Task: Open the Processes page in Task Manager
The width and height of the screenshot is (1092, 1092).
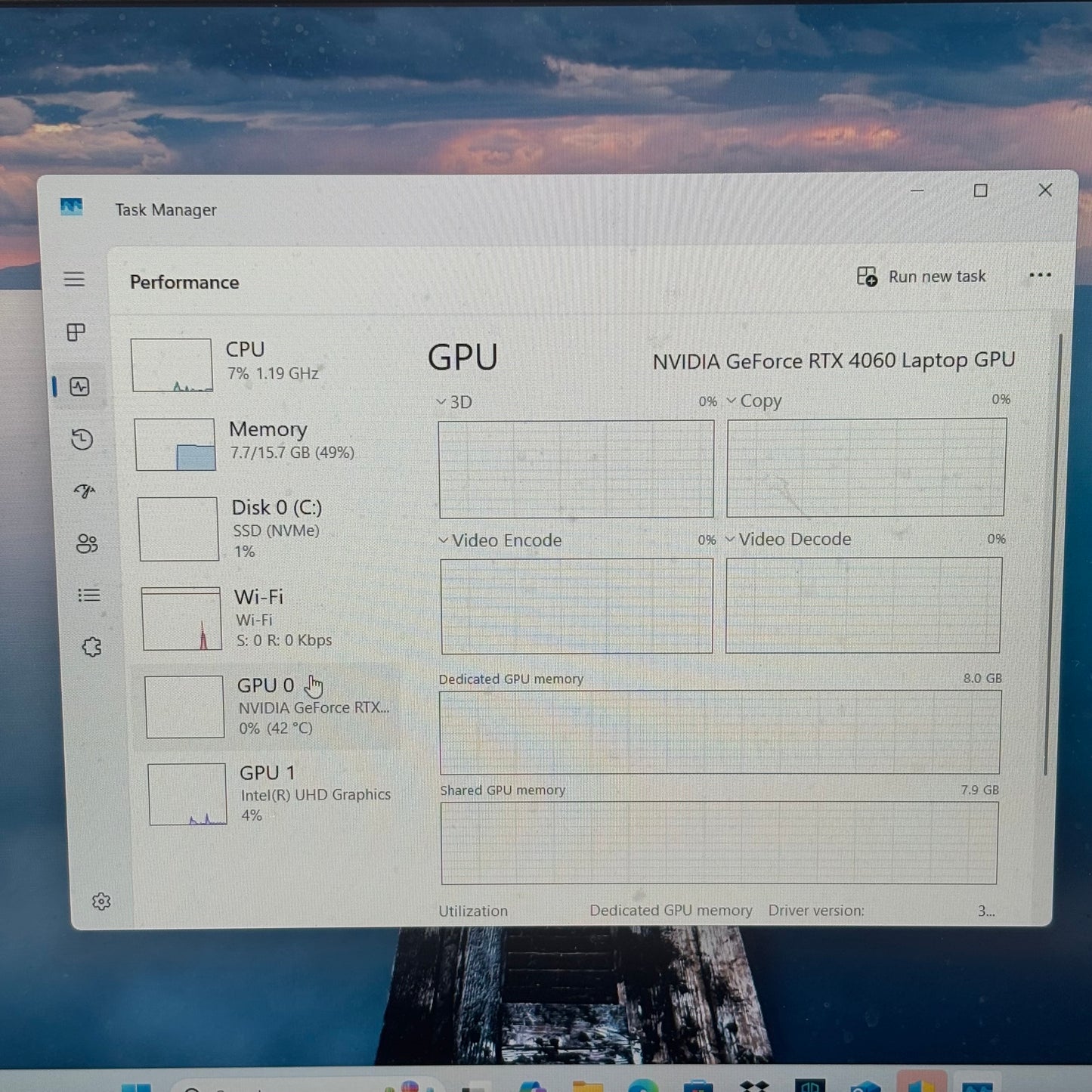Action: (x=75, y=333)
